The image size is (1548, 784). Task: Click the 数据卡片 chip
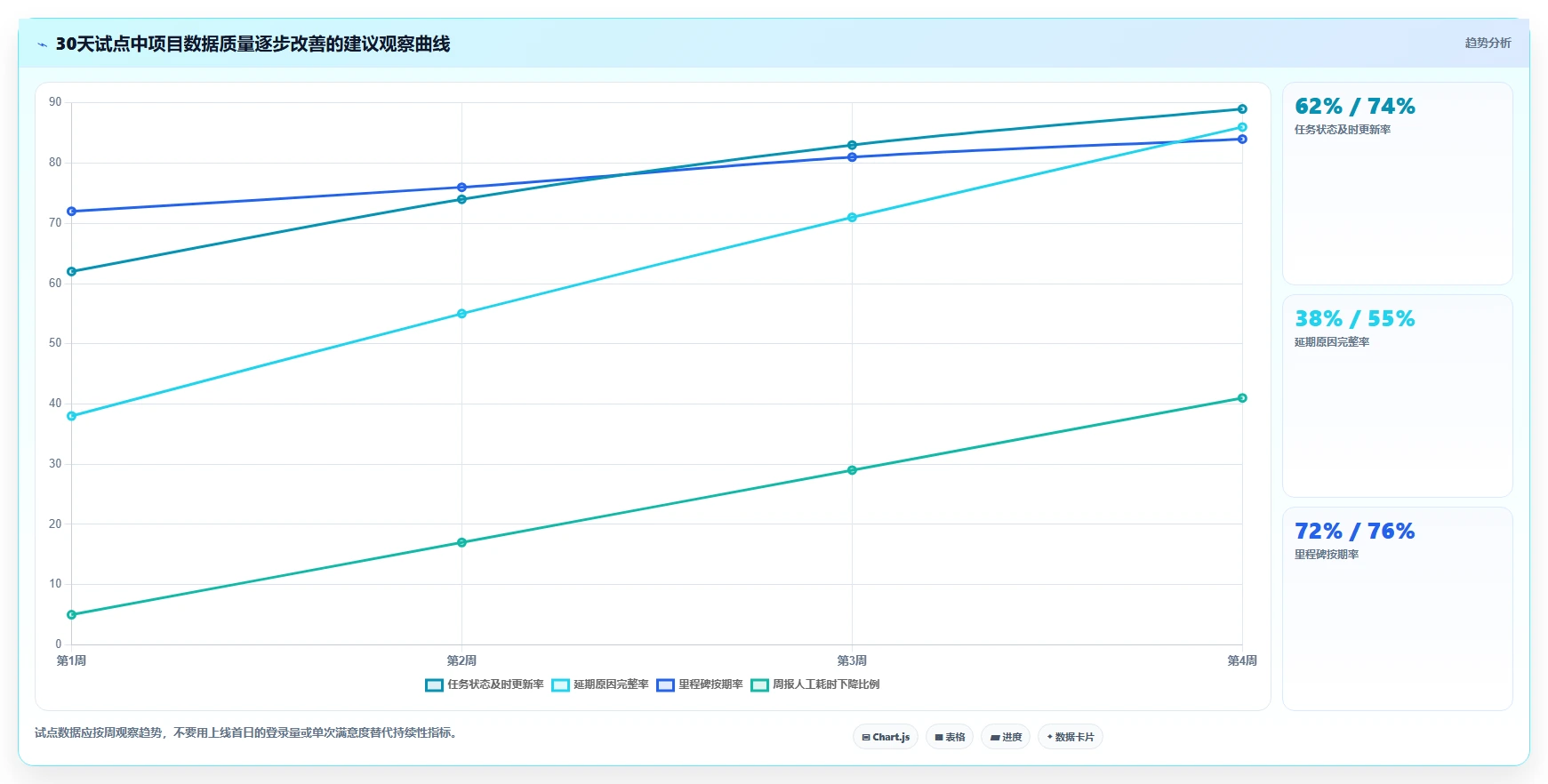point(1071,737)
